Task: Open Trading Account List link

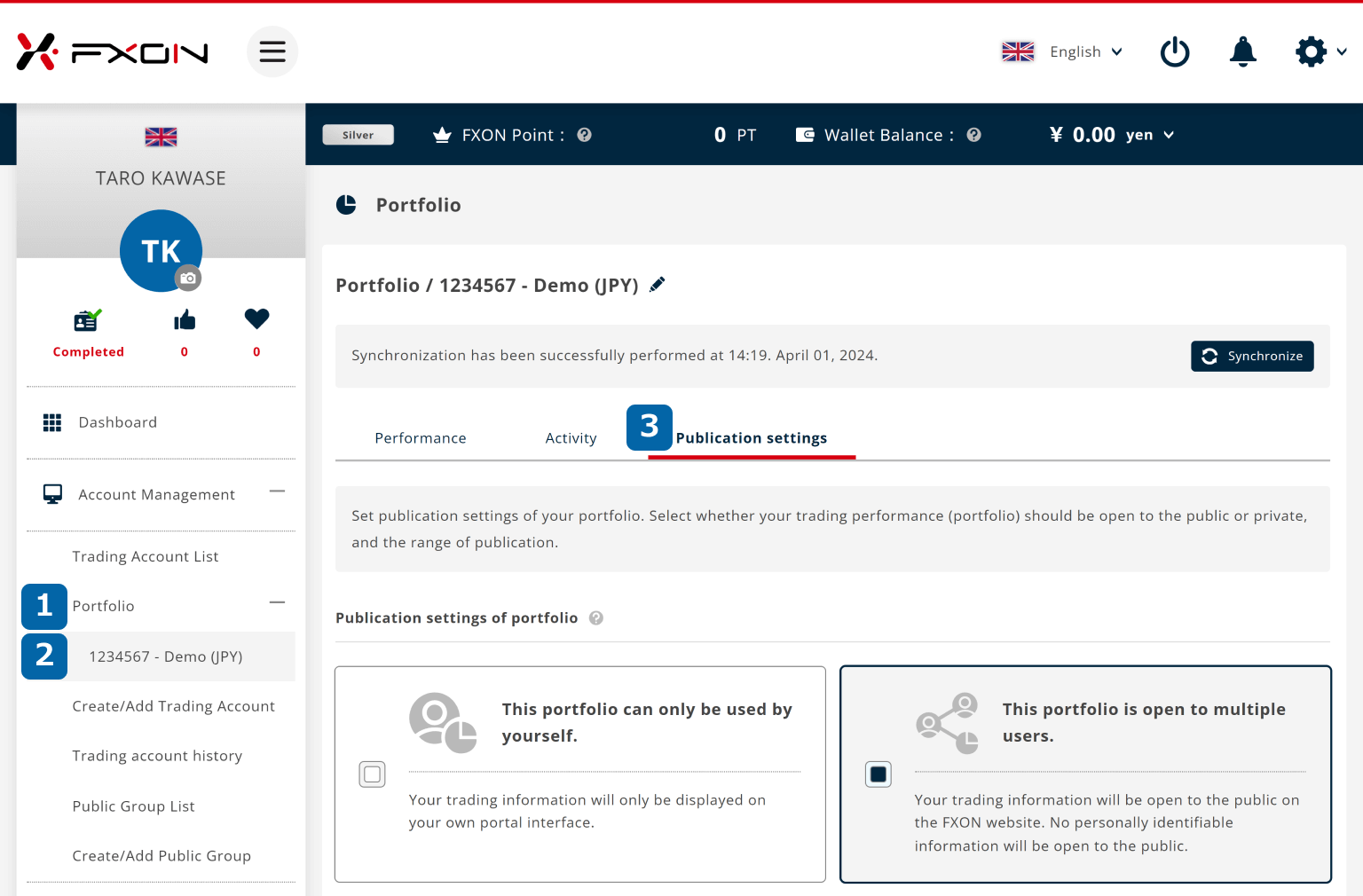Action: (146, 556)
